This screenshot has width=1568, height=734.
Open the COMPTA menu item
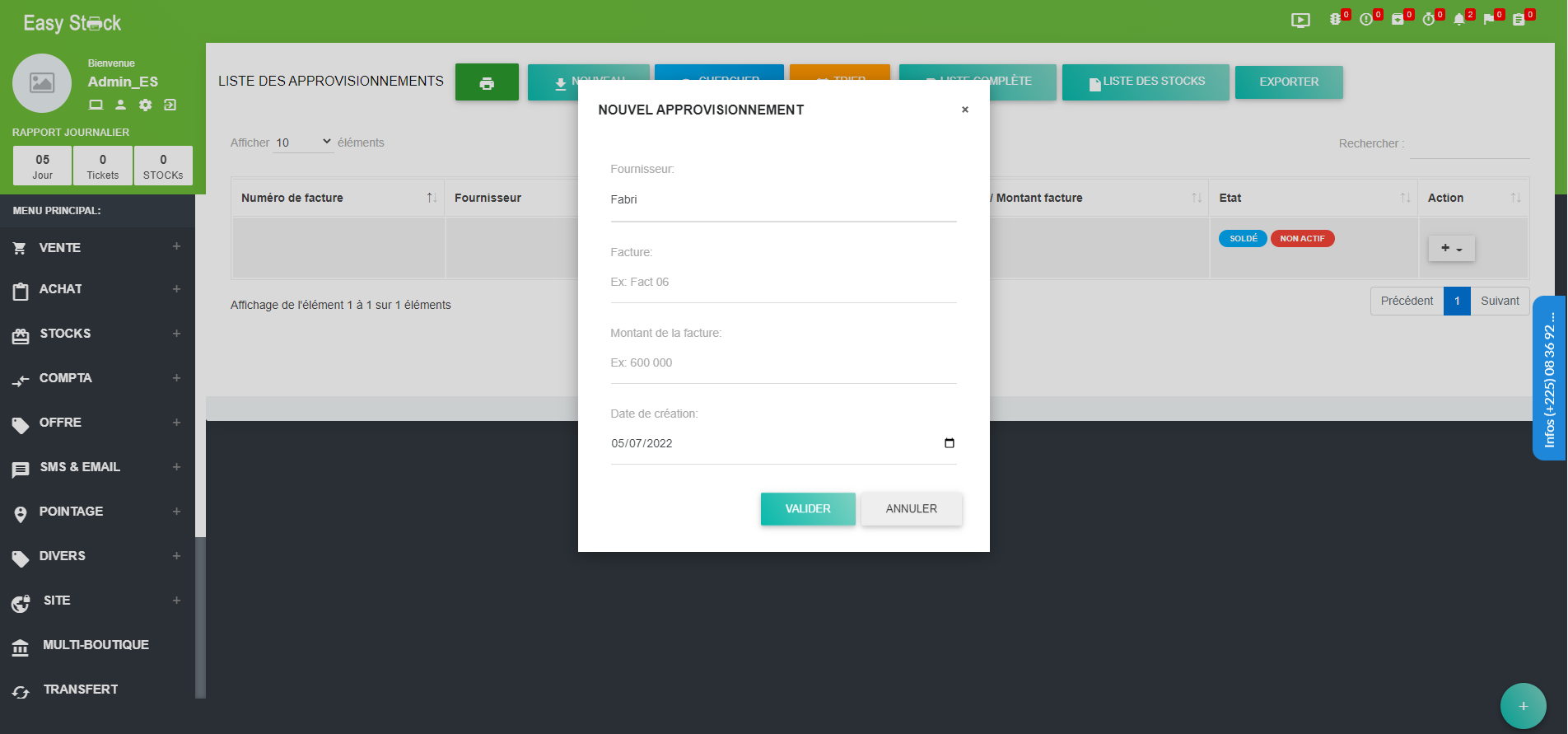[66, 378]
